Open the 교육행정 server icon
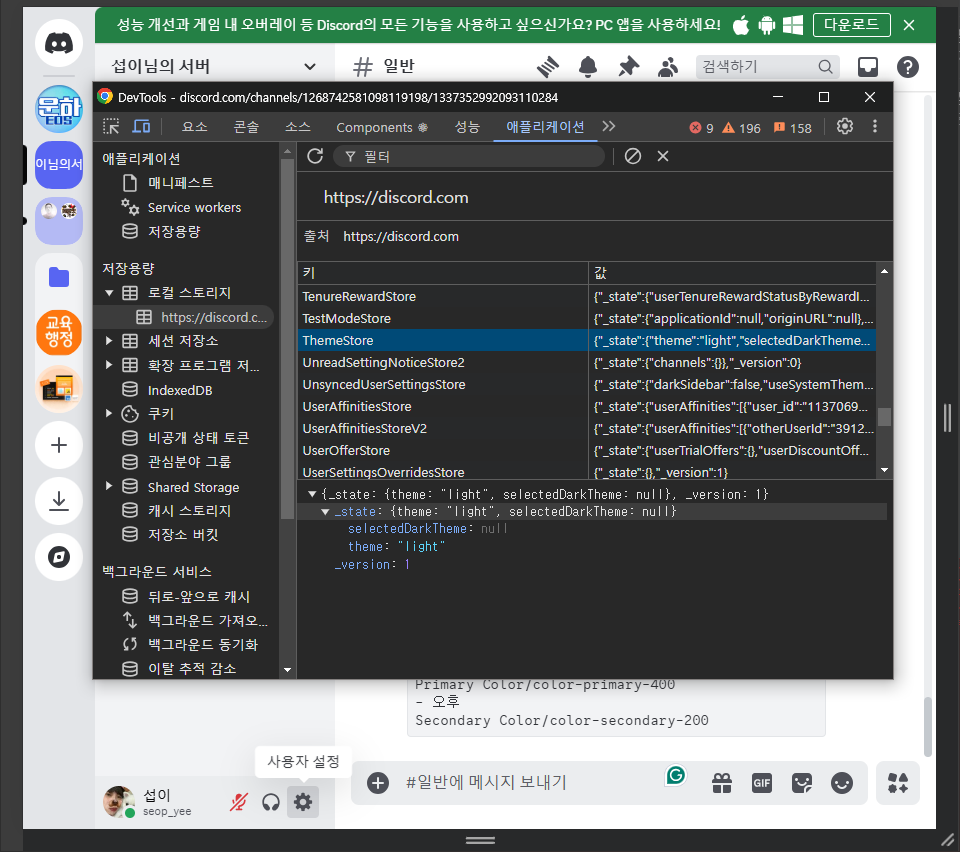Viewport: 960px width, 852px height. point(59,332)
